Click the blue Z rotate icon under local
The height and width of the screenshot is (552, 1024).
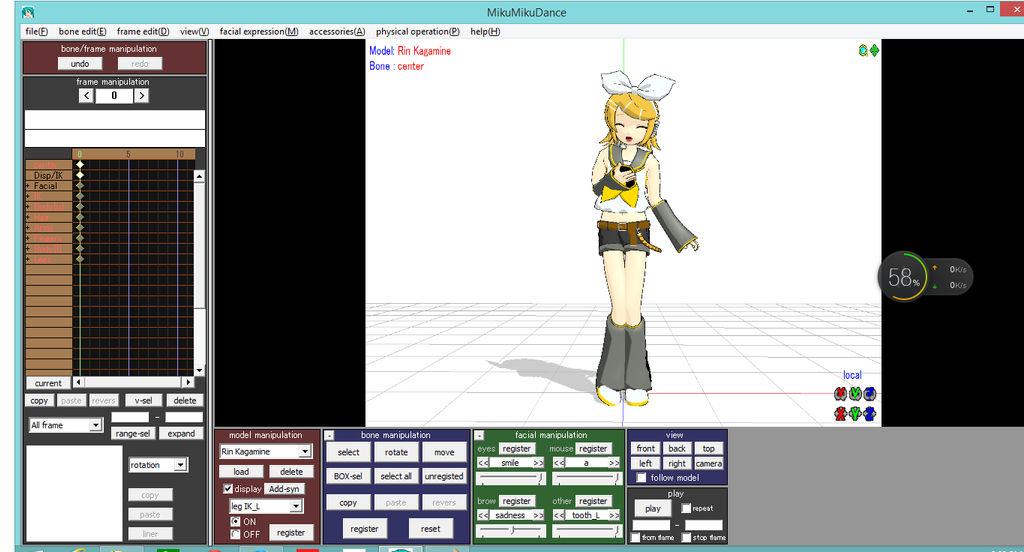[x=869, y=393]
